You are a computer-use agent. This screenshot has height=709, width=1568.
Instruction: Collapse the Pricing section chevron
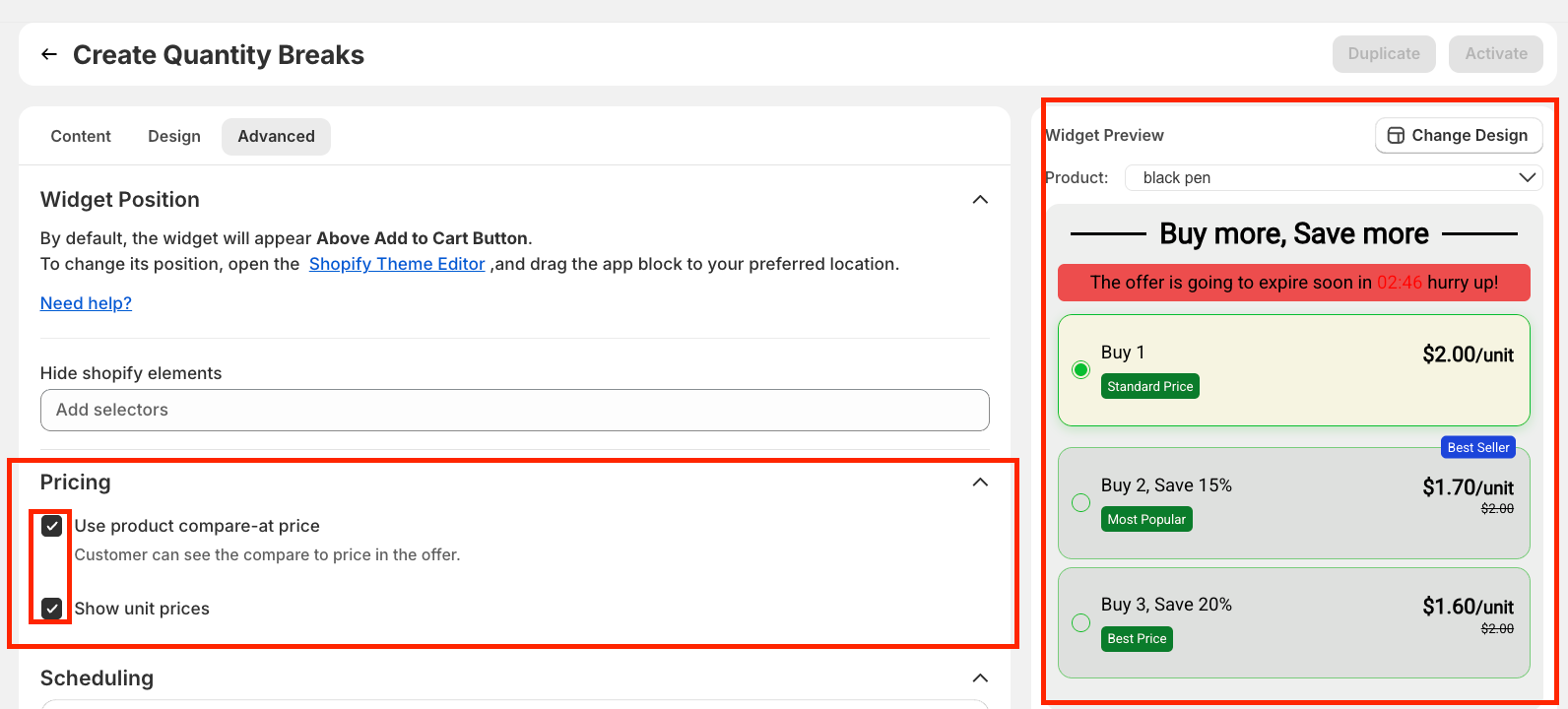[x=980, y=483]
